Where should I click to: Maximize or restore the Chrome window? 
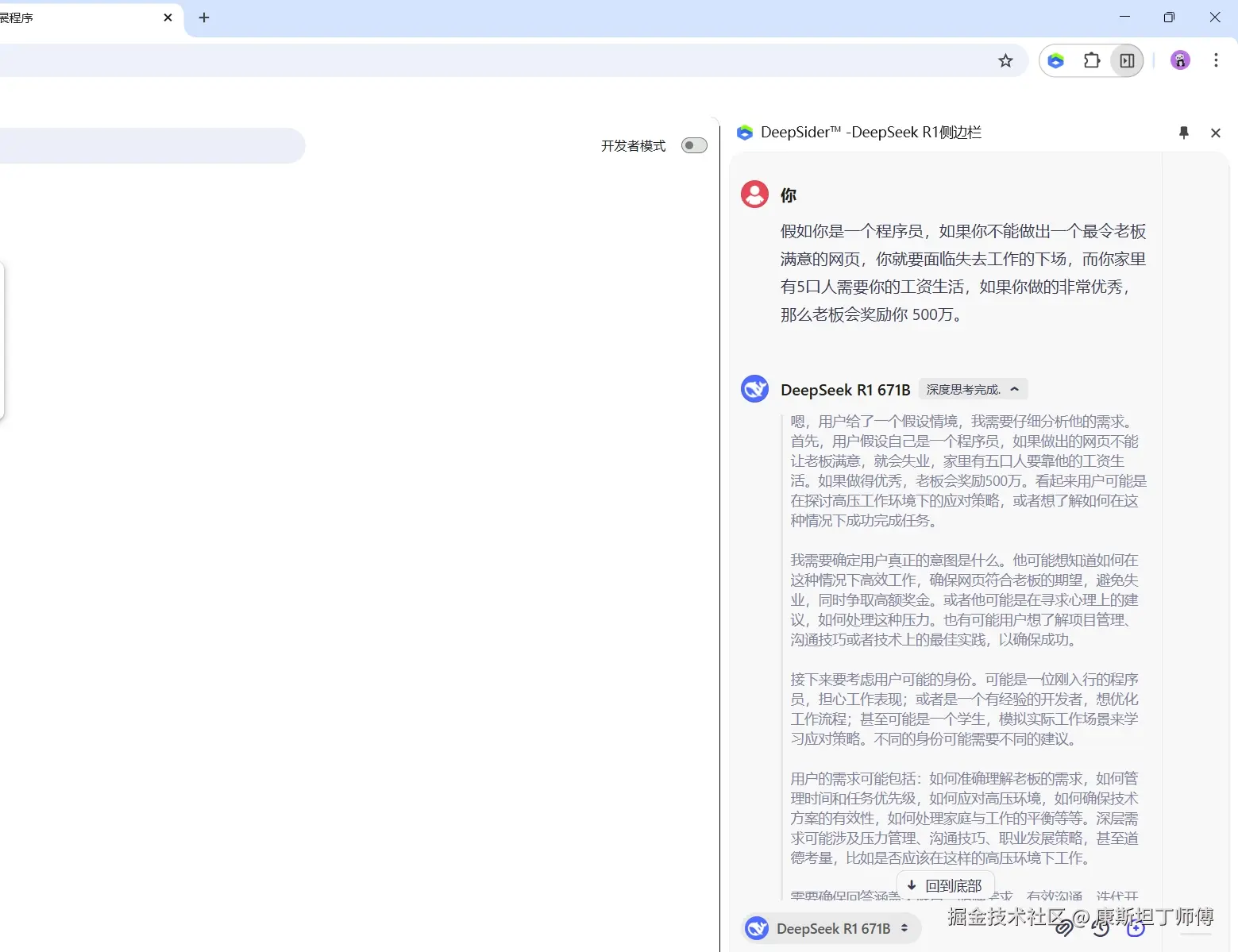pos(1169,17)
